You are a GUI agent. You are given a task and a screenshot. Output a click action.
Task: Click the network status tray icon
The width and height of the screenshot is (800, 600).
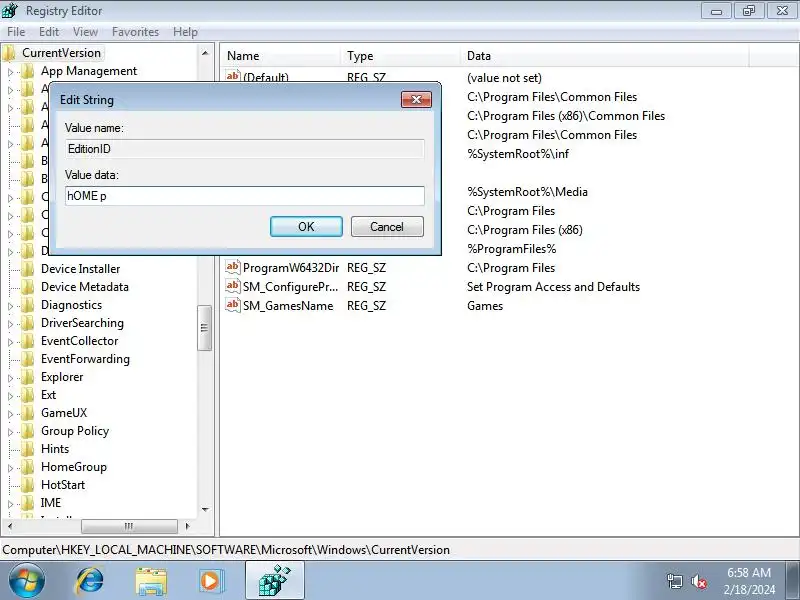pos(675,581)
